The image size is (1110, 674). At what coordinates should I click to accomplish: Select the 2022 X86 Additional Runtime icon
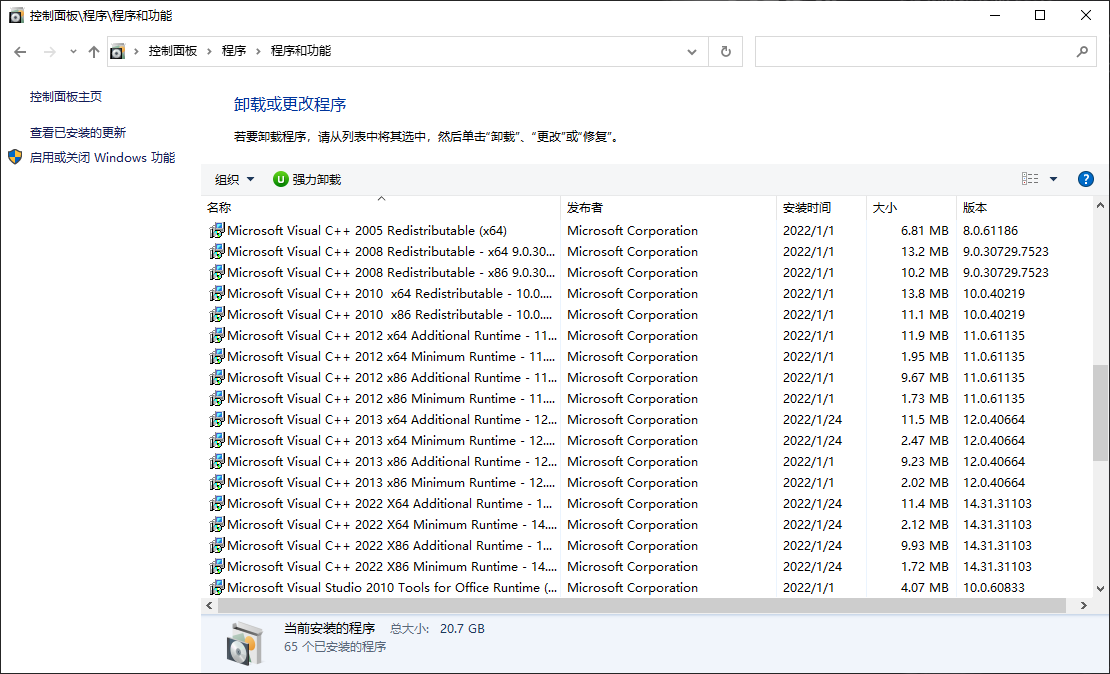[x=217, y=546]
